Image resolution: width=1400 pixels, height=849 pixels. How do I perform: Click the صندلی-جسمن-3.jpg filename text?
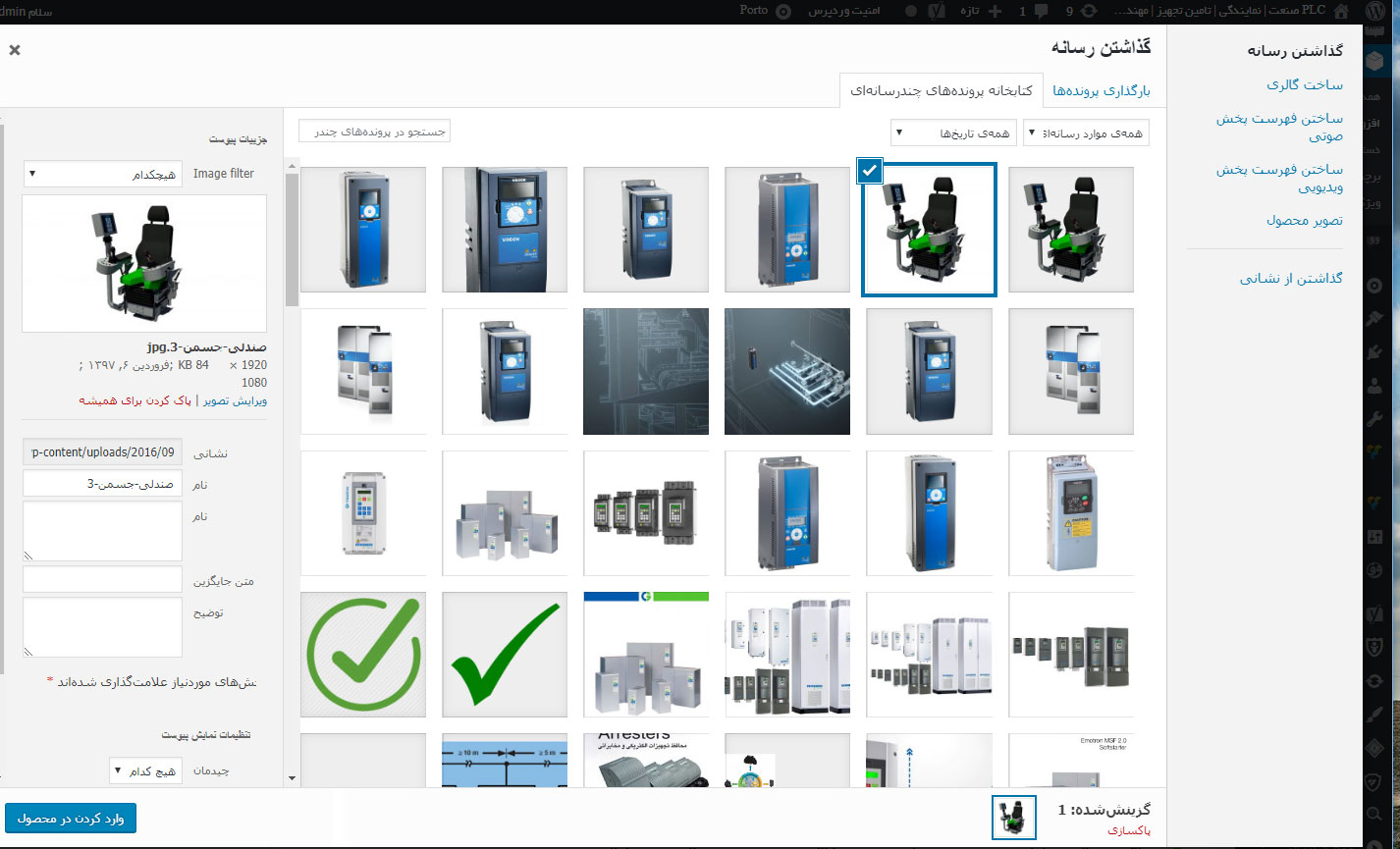pos(205,347)
